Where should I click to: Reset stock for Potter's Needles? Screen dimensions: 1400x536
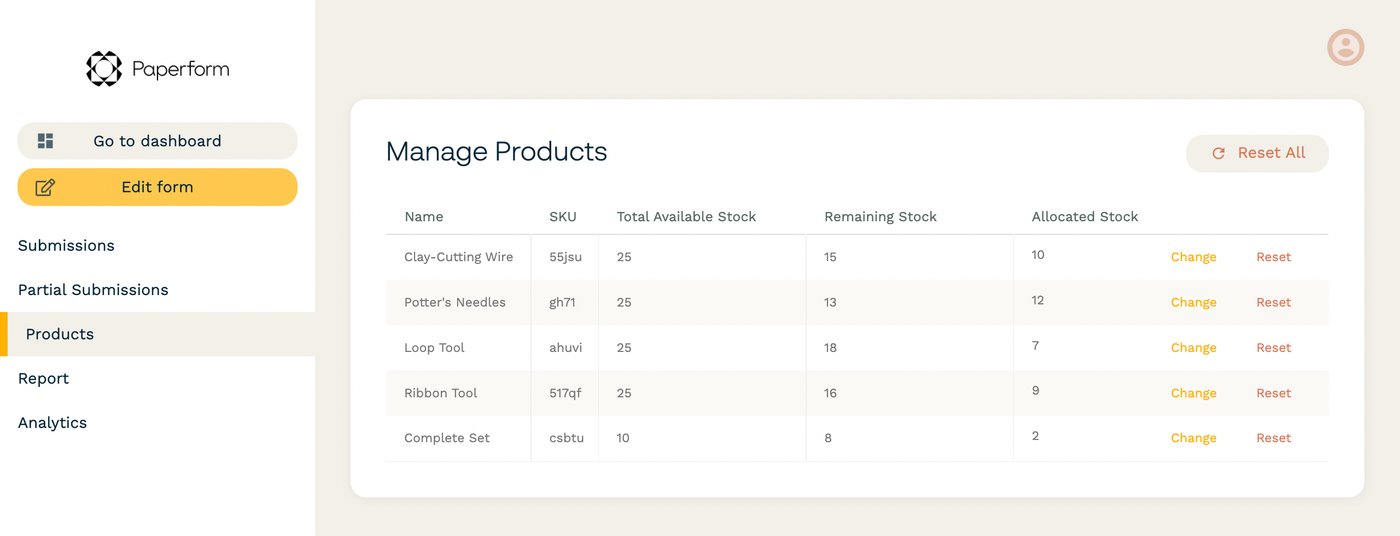(x=1273, y=302)
